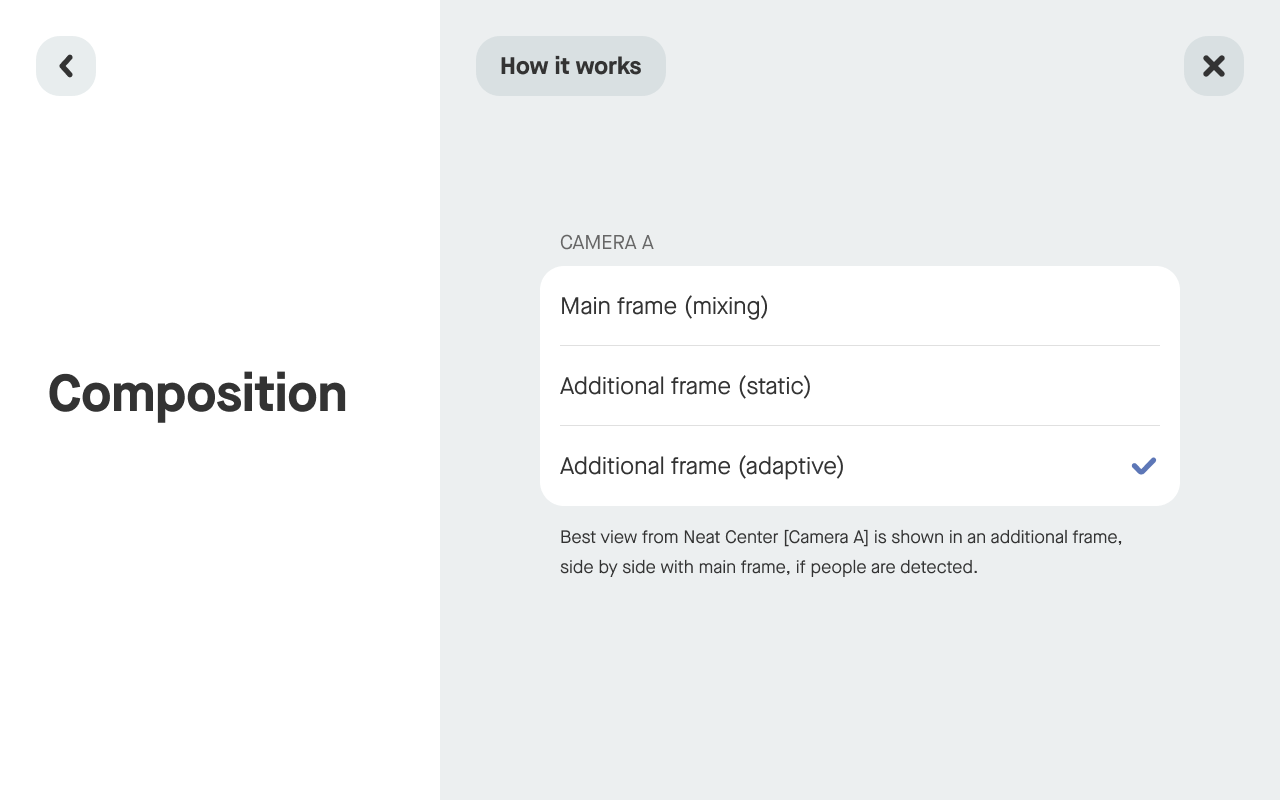Switch Camera A to mixing in main frame

click(860, 306)
